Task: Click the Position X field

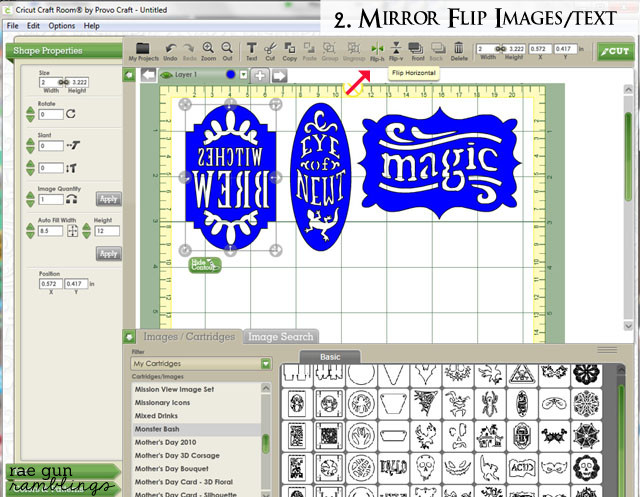Action: click(51, 284)
